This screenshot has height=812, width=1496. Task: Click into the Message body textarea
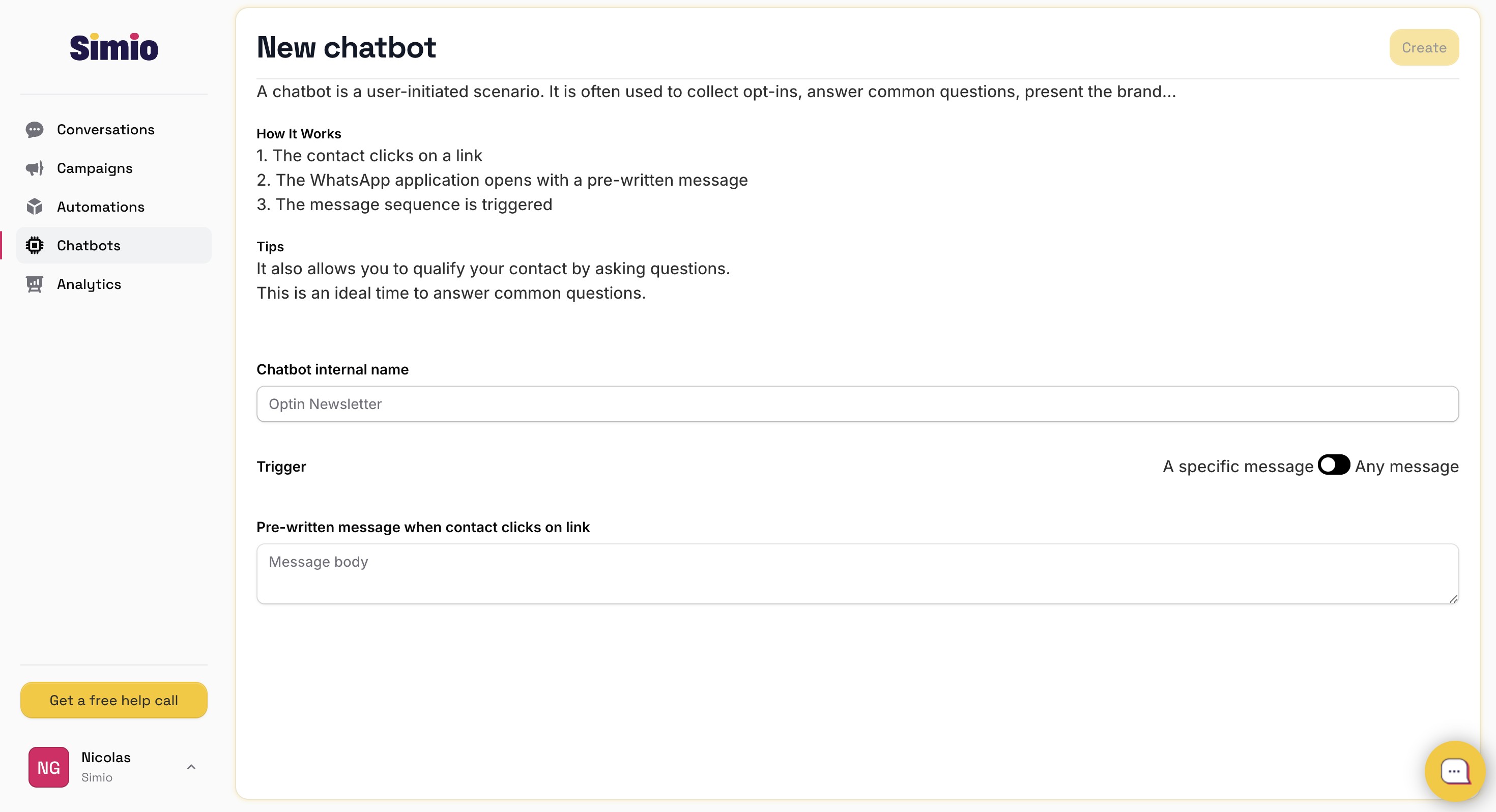[x=857, y=574]
